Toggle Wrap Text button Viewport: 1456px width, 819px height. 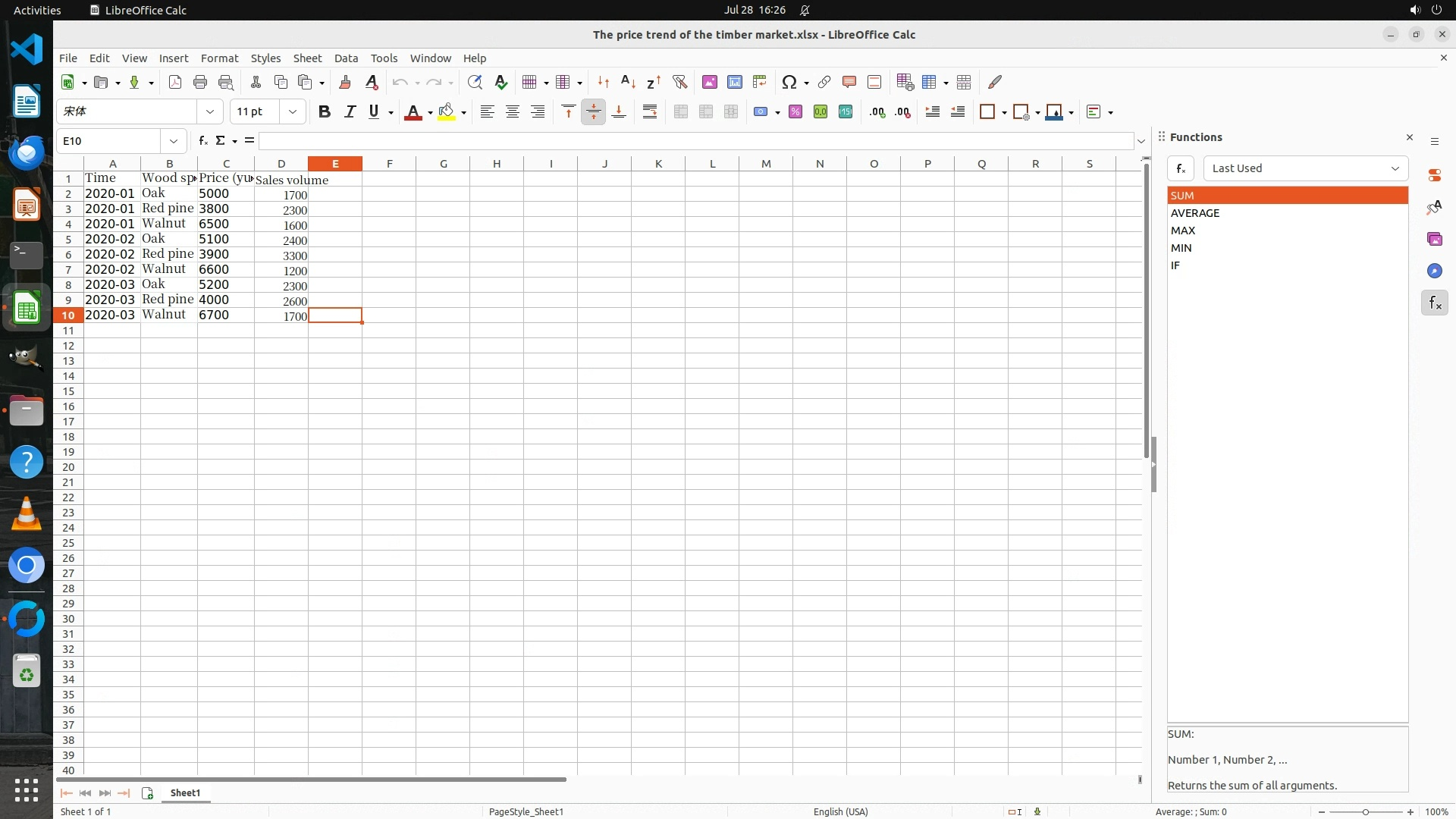coord(649,111)
